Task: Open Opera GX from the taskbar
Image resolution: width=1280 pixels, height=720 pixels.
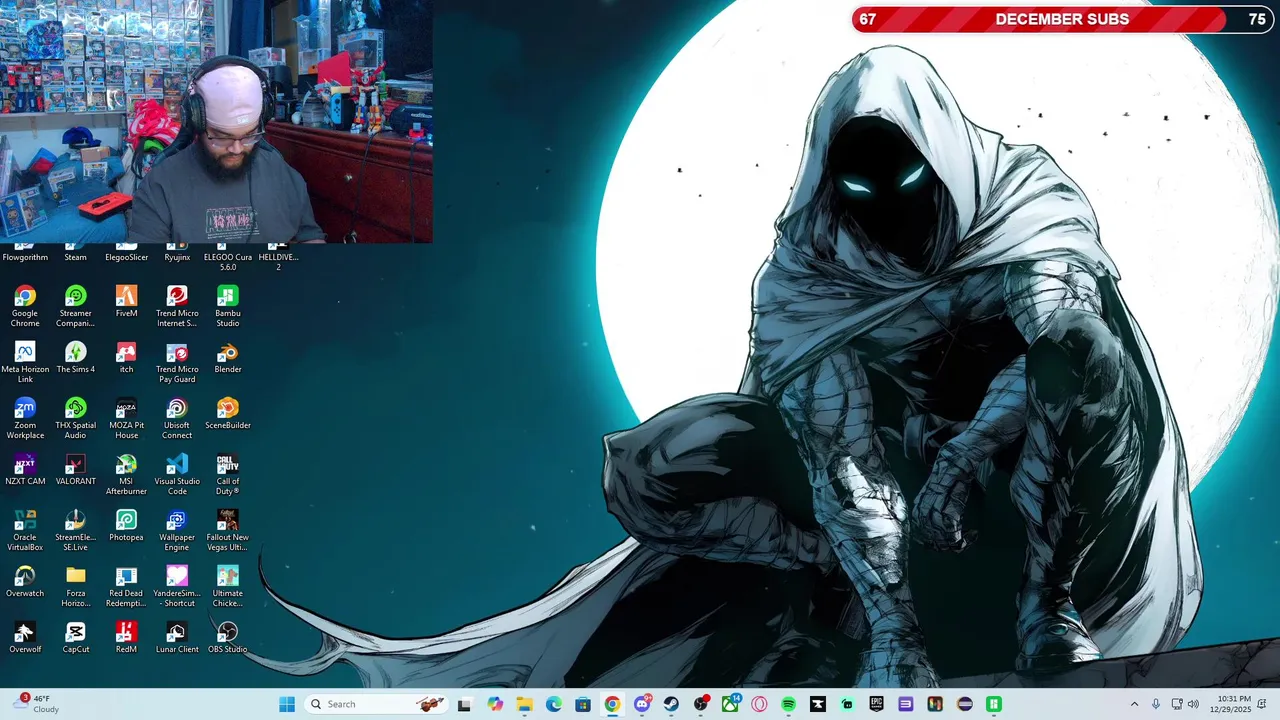Action: [x=759, y=704]
